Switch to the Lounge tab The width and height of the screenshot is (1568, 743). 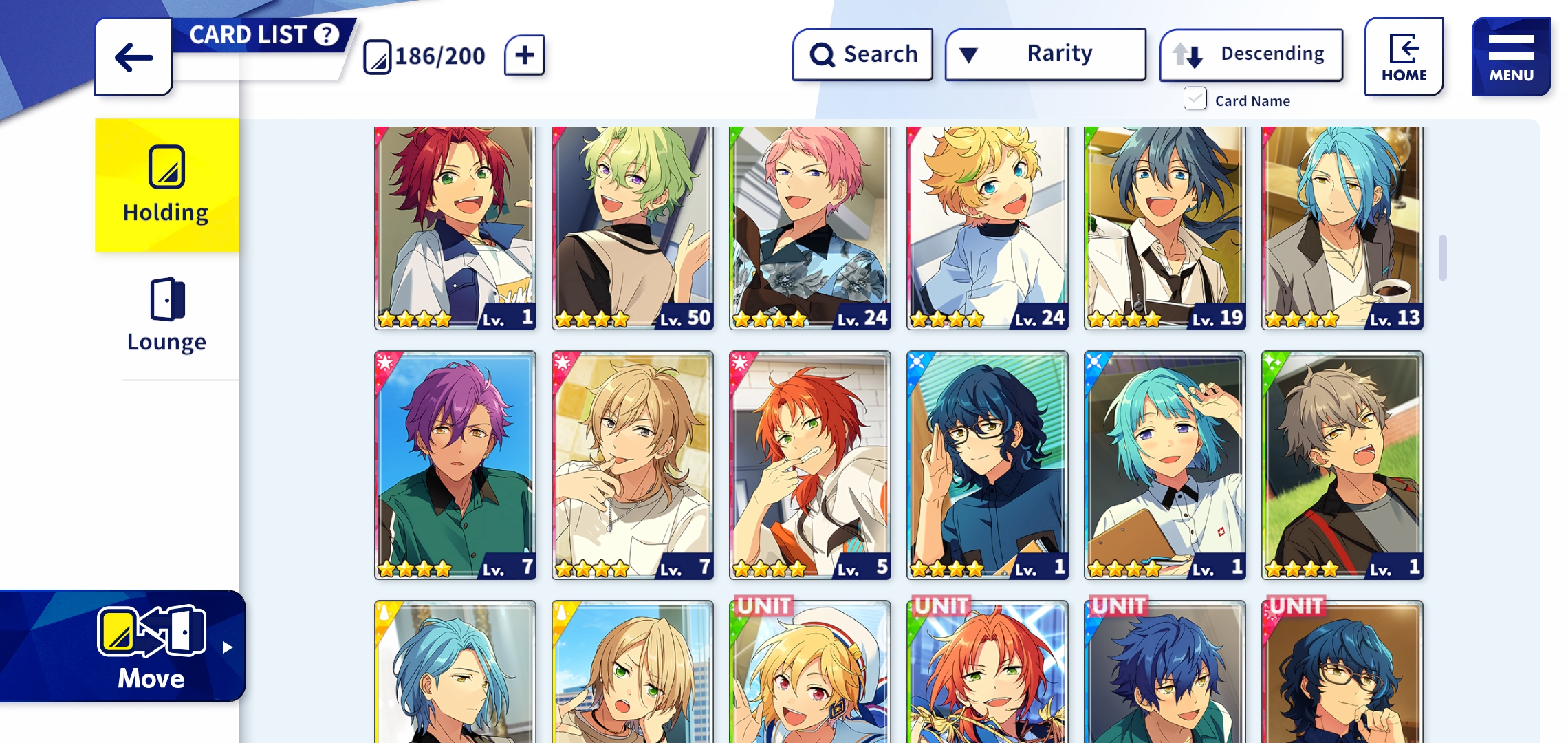click(x=167, y=315)
